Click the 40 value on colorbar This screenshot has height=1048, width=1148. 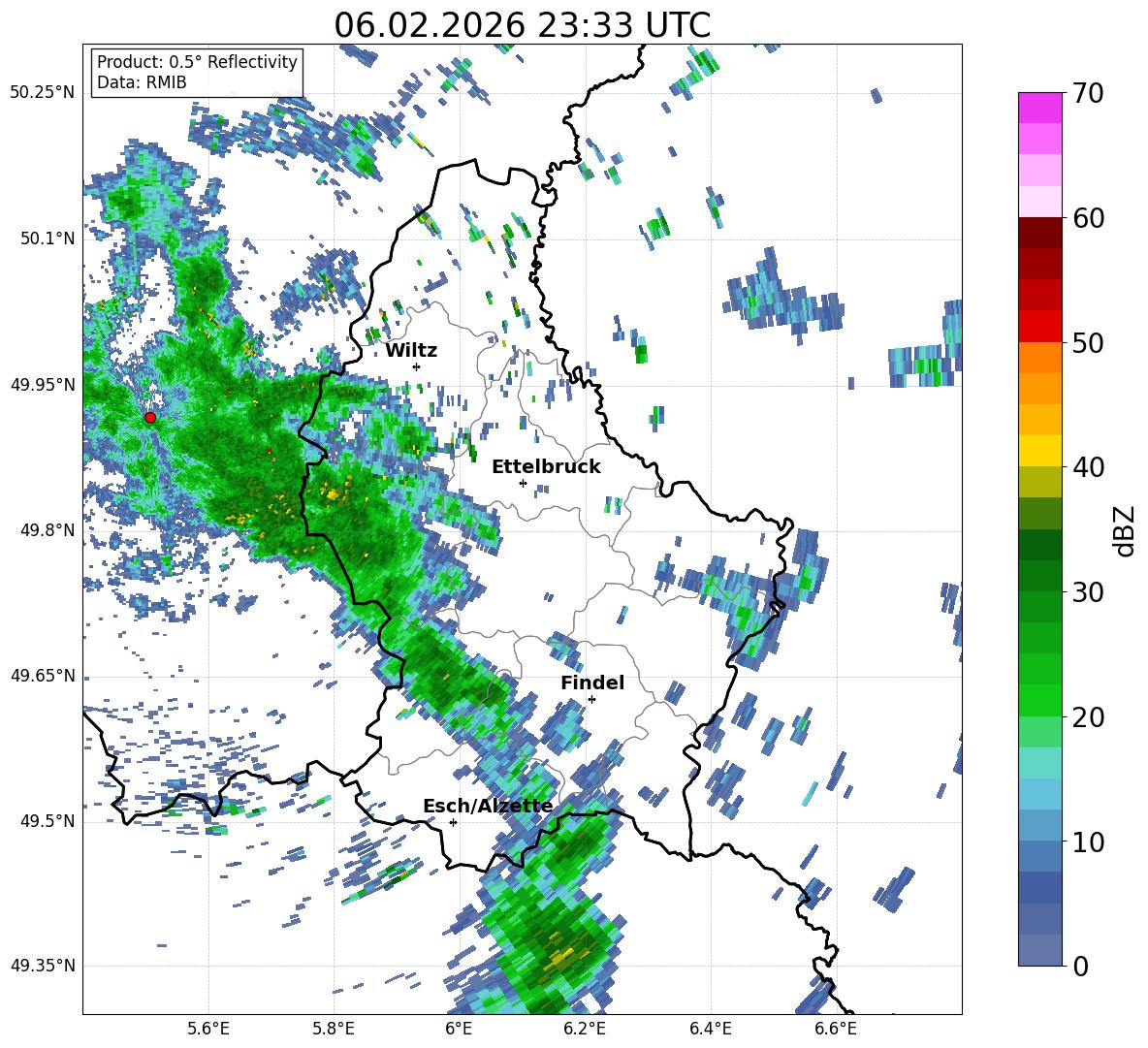click(1088, 467)
